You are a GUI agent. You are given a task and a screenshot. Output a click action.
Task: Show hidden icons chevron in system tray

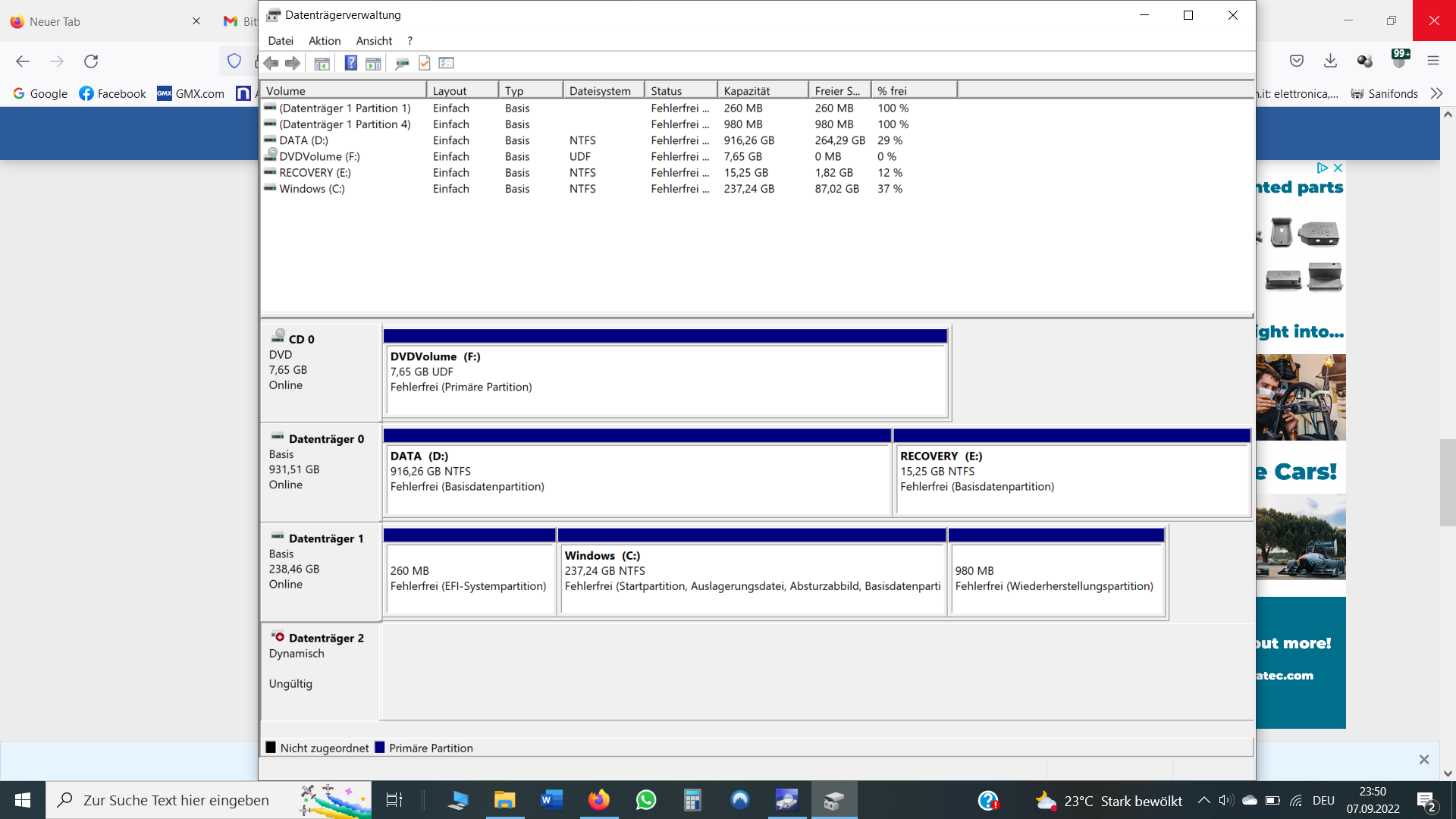[1203, 801]
